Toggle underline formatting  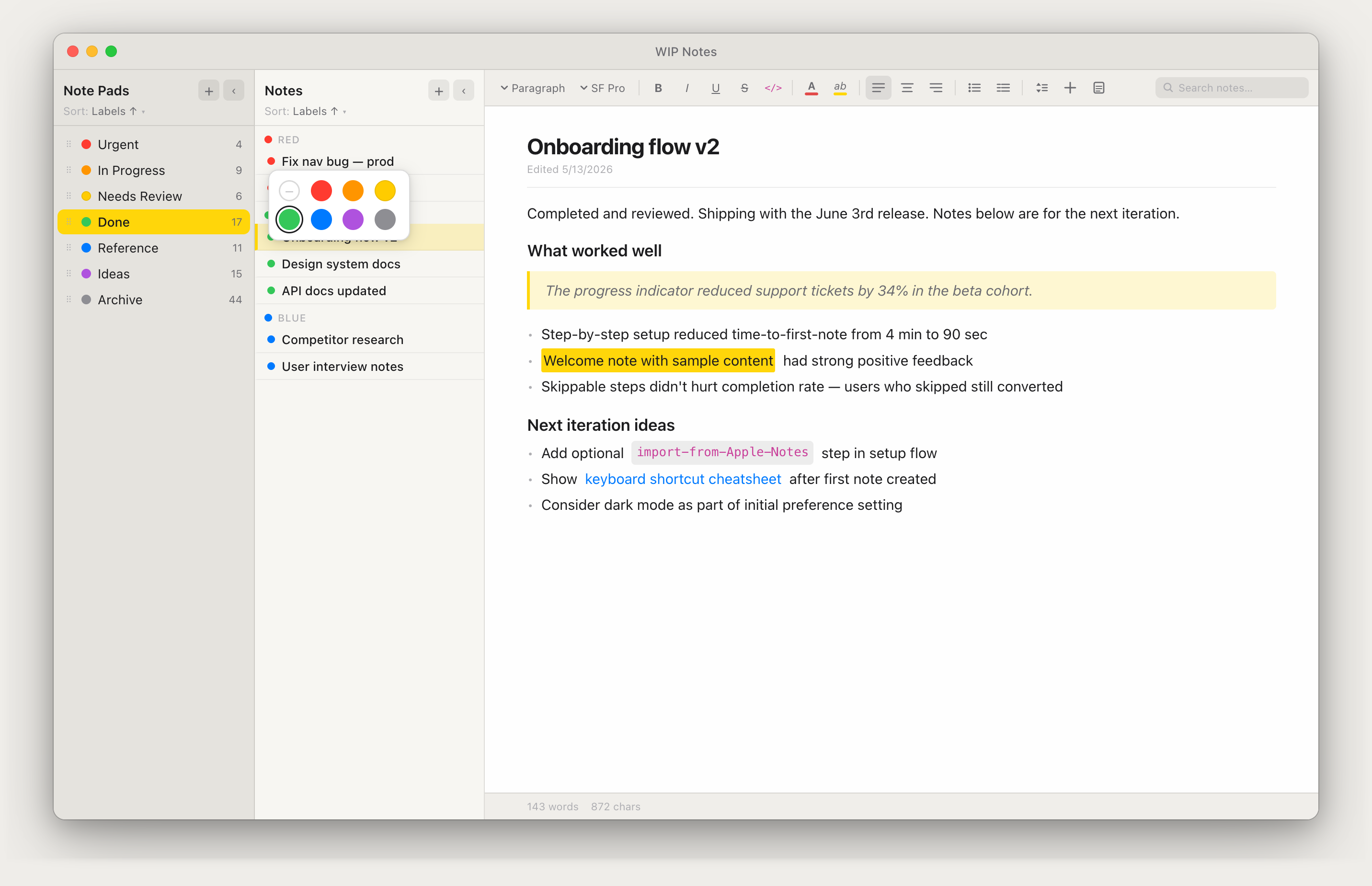715,88
